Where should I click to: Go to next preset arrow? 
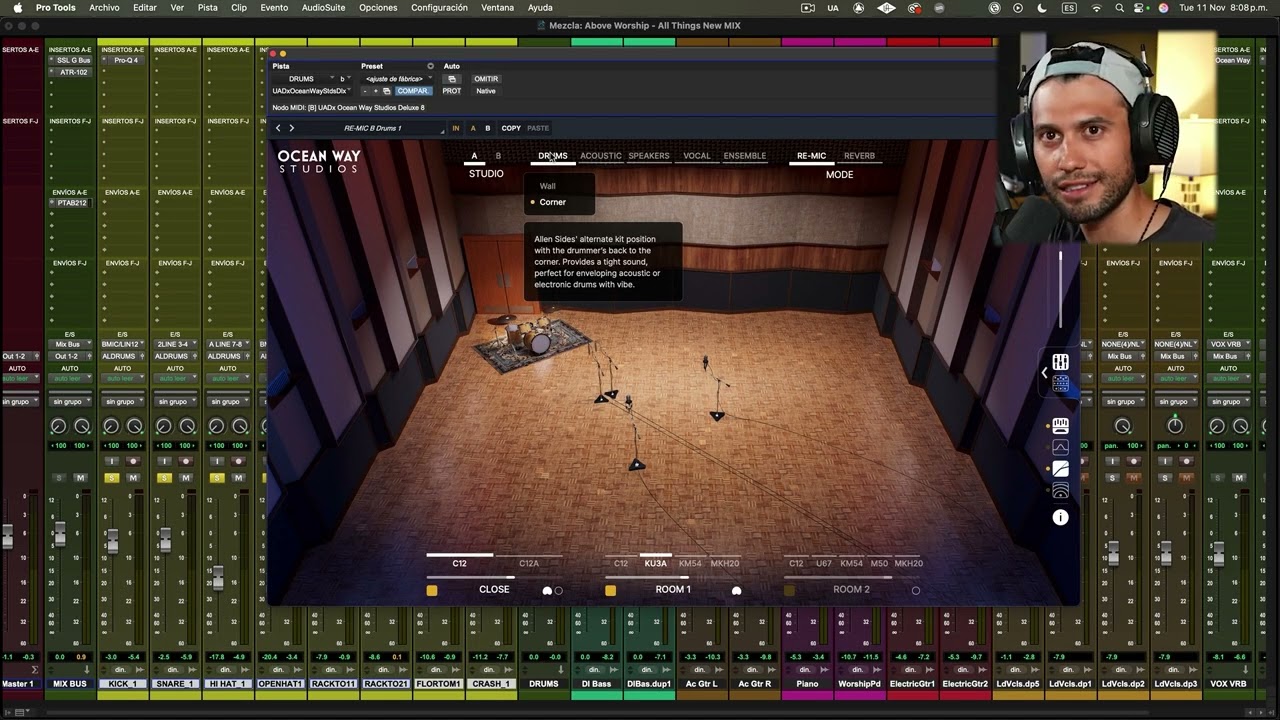[x=291, y=128]
